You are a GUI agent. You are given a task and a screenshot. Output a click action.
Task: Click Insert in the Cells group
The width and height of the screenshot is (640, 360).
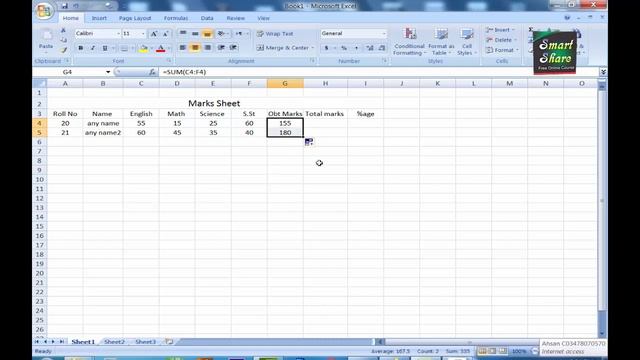pos(500,30)
